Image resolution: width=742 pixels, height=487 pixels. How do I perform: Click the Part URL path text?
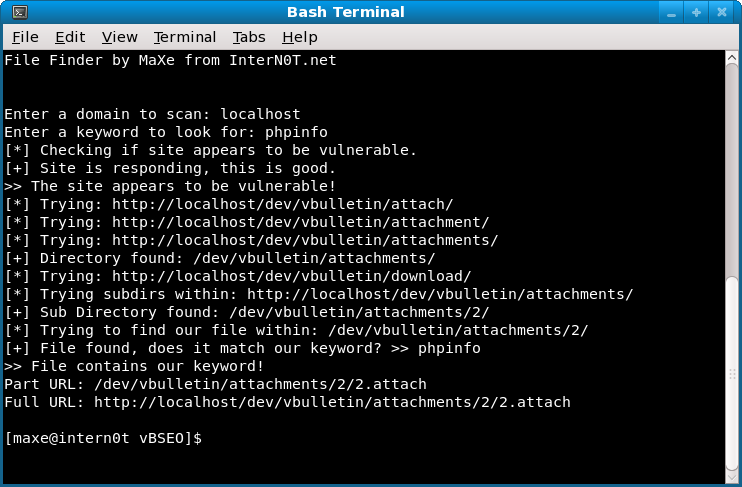[260, 384]
